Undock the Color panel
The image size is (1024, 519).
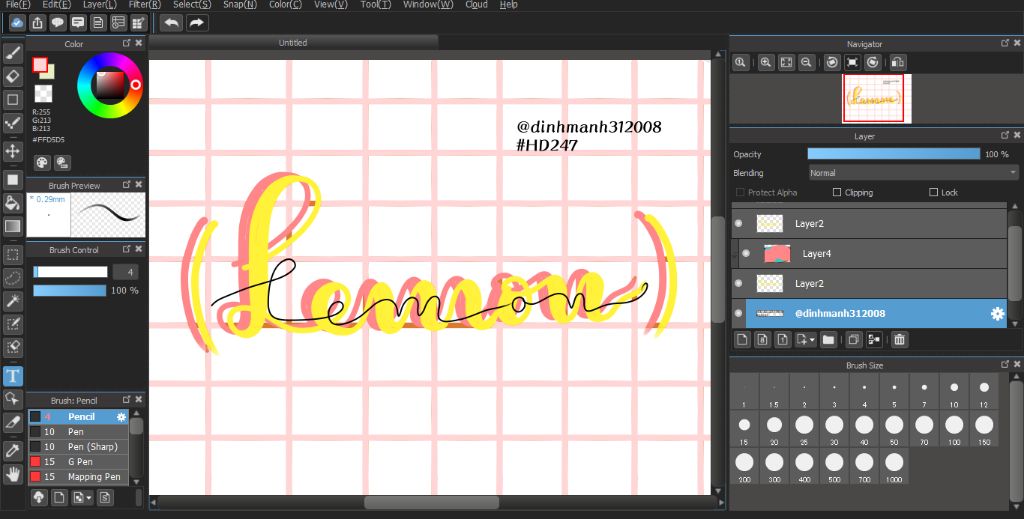coord(127,43)
